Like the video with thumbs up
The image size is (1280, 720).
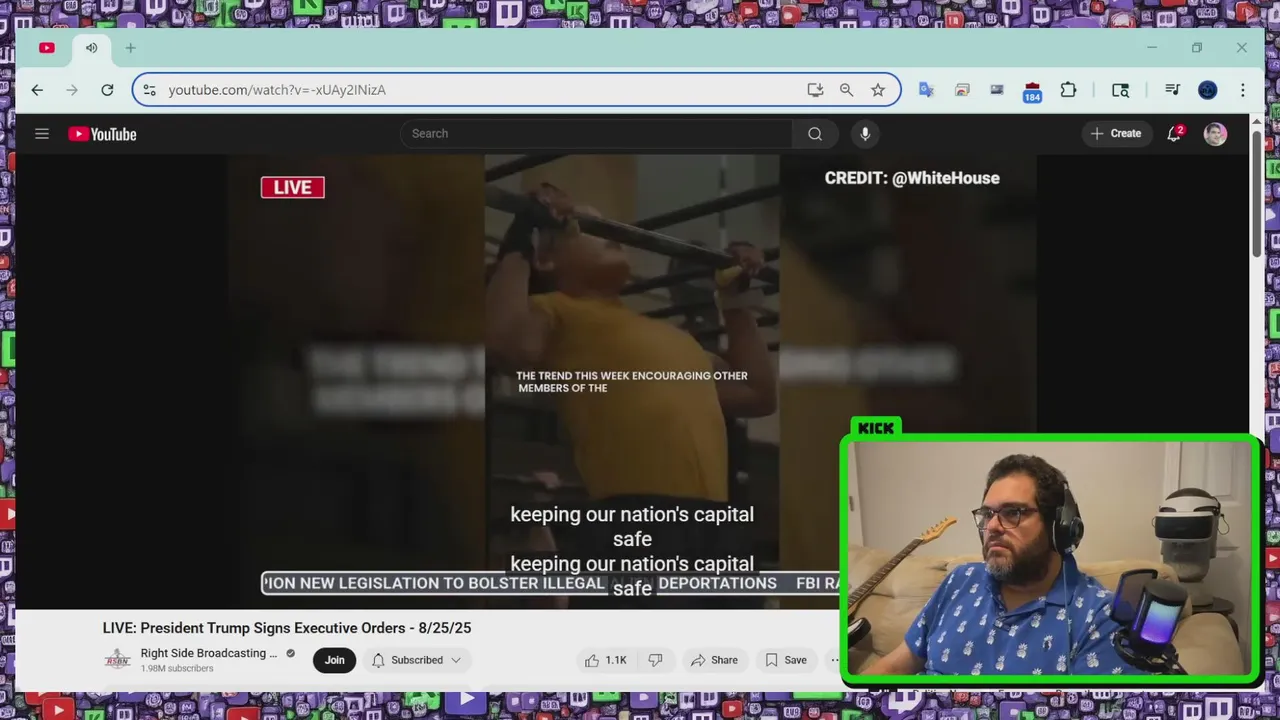[x=607, y=660]
